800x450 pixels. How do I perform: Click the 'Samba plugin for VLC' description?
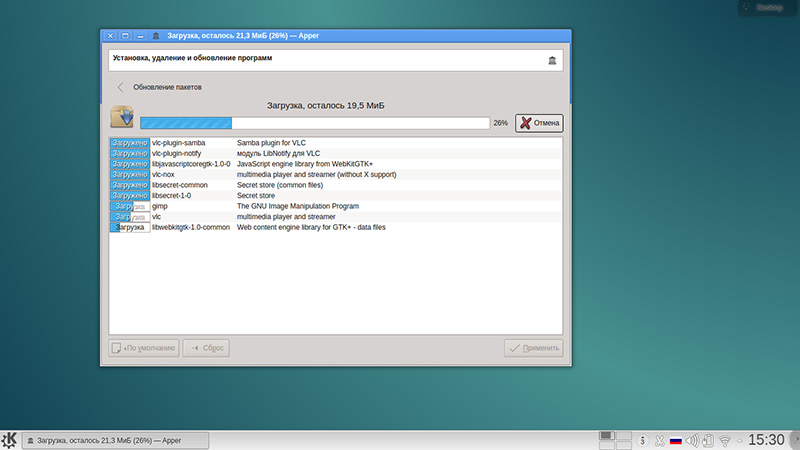click(x=271, y=143)
